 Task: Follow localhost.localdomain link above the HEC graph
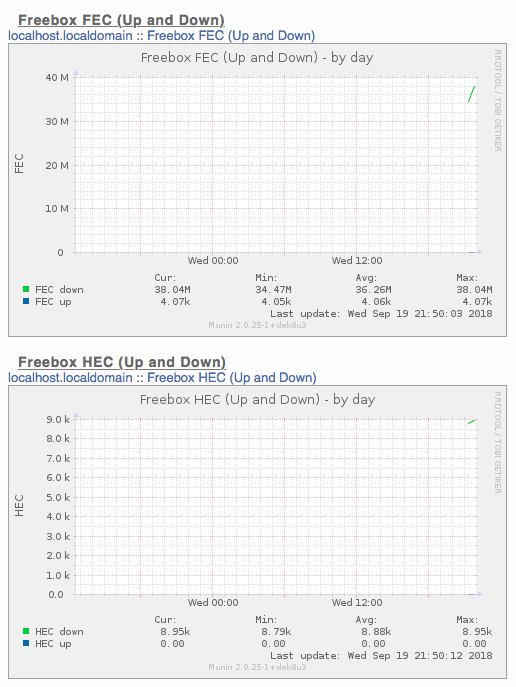(x=70, y=378)
